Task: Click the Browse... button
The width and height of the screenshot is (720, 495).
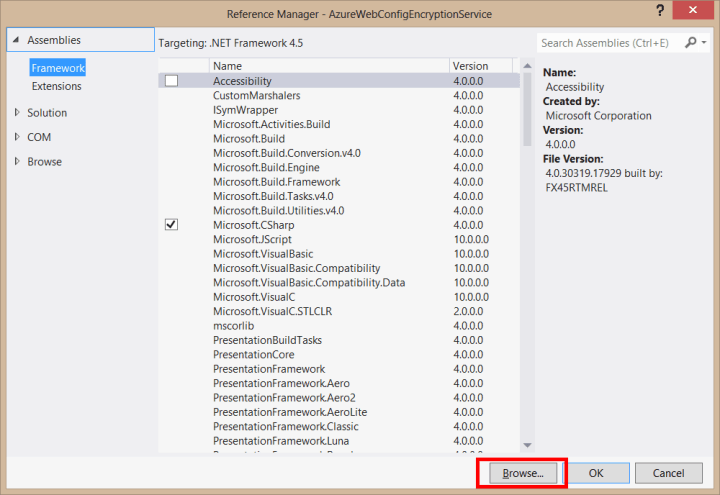Action: [x=523, y=473]
